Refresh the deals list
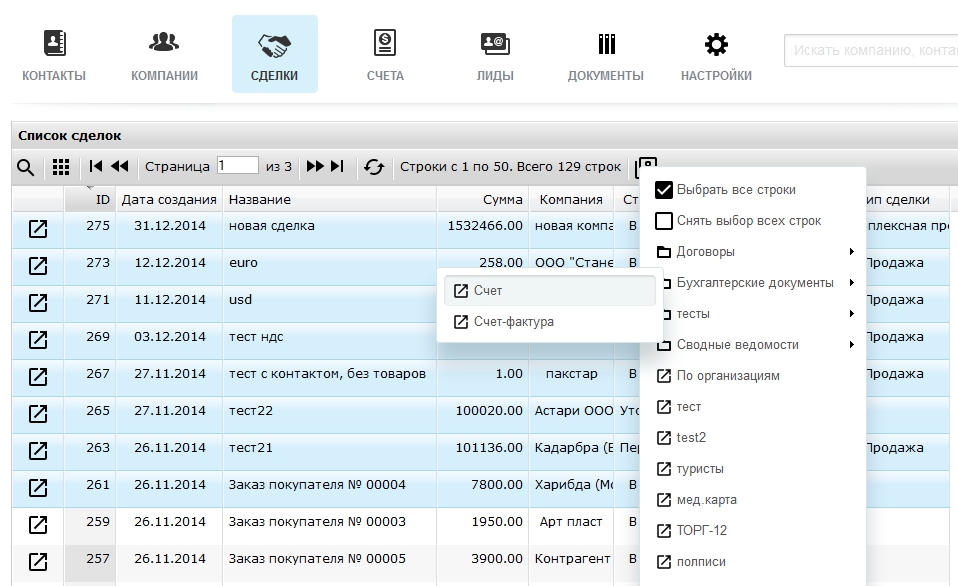This screenshot has width=958, height=586. click(374, 167)
